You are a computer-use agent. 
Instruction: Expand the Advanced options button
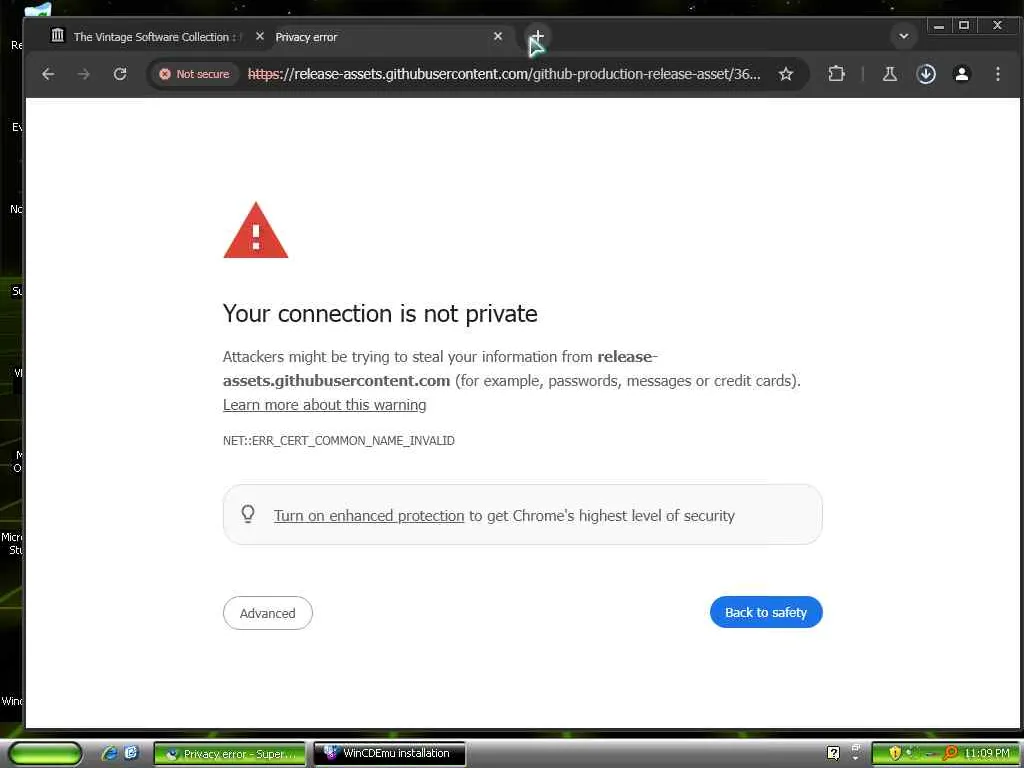pyautogui.click(x=268, y=613)
